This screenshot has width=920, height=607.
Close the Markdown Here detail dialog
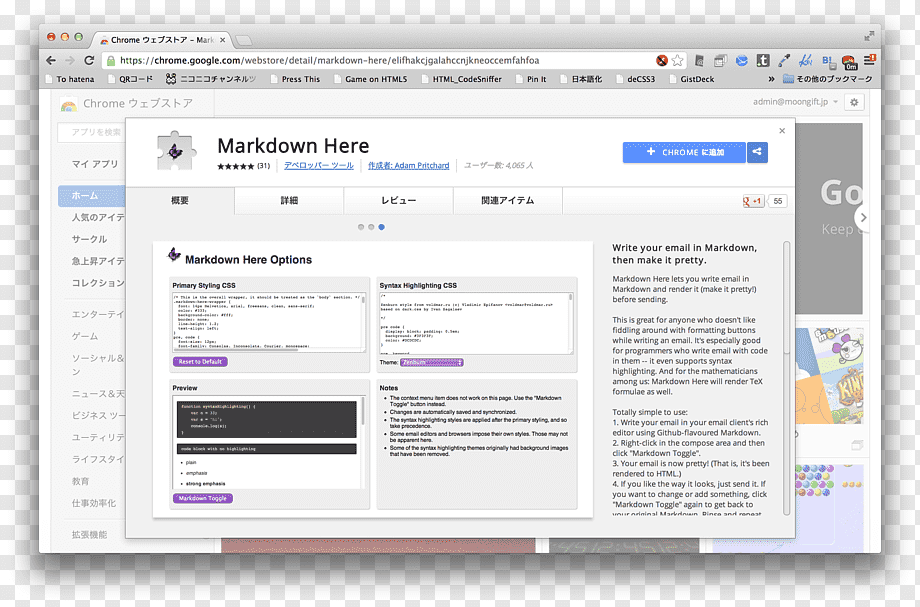(x=782, y=131)
